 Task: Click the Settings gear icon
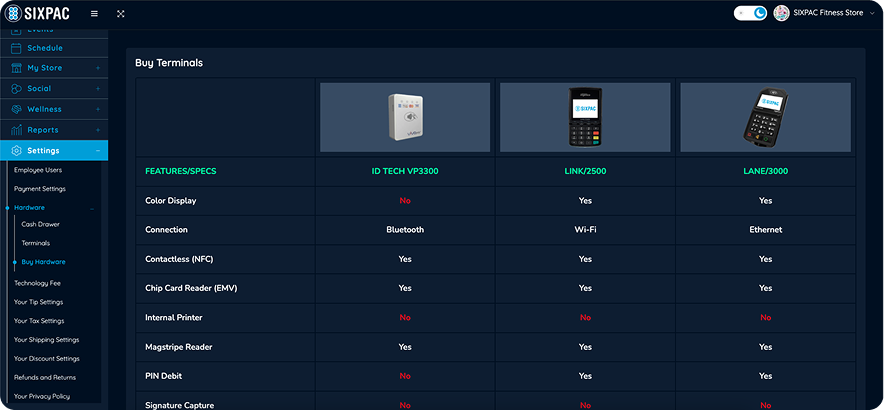[x=16, y=151]
